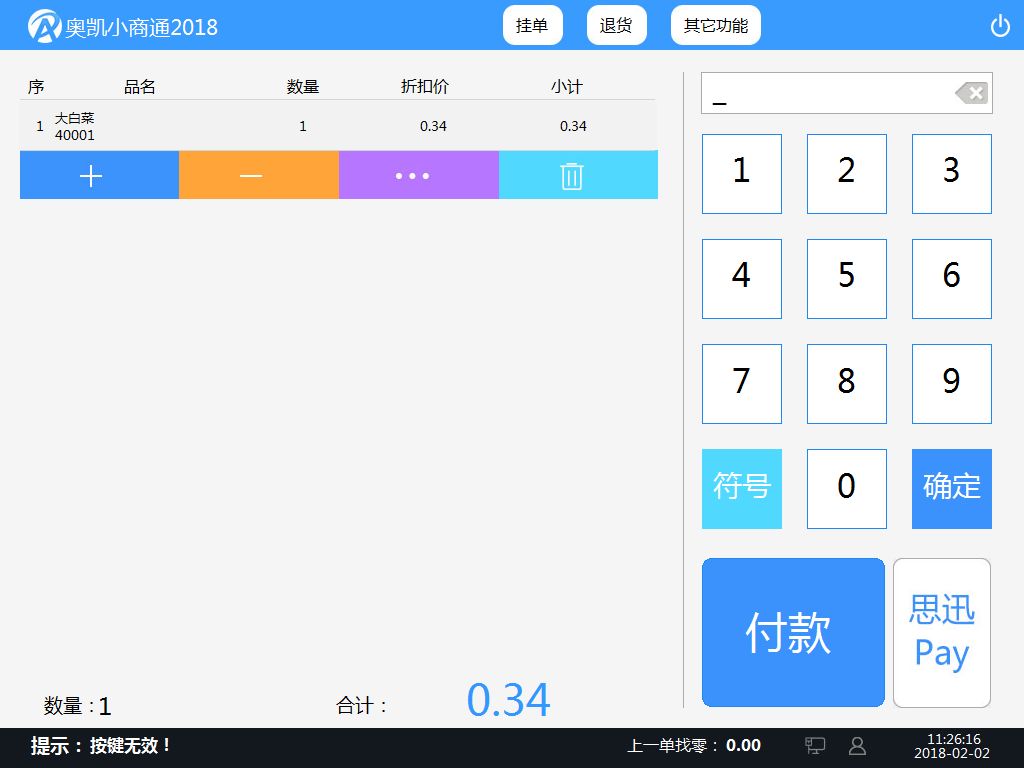Open the 其它功能 (other functions) menu
This screenshot has width=1024, height=768.
[x=715, y=25]
